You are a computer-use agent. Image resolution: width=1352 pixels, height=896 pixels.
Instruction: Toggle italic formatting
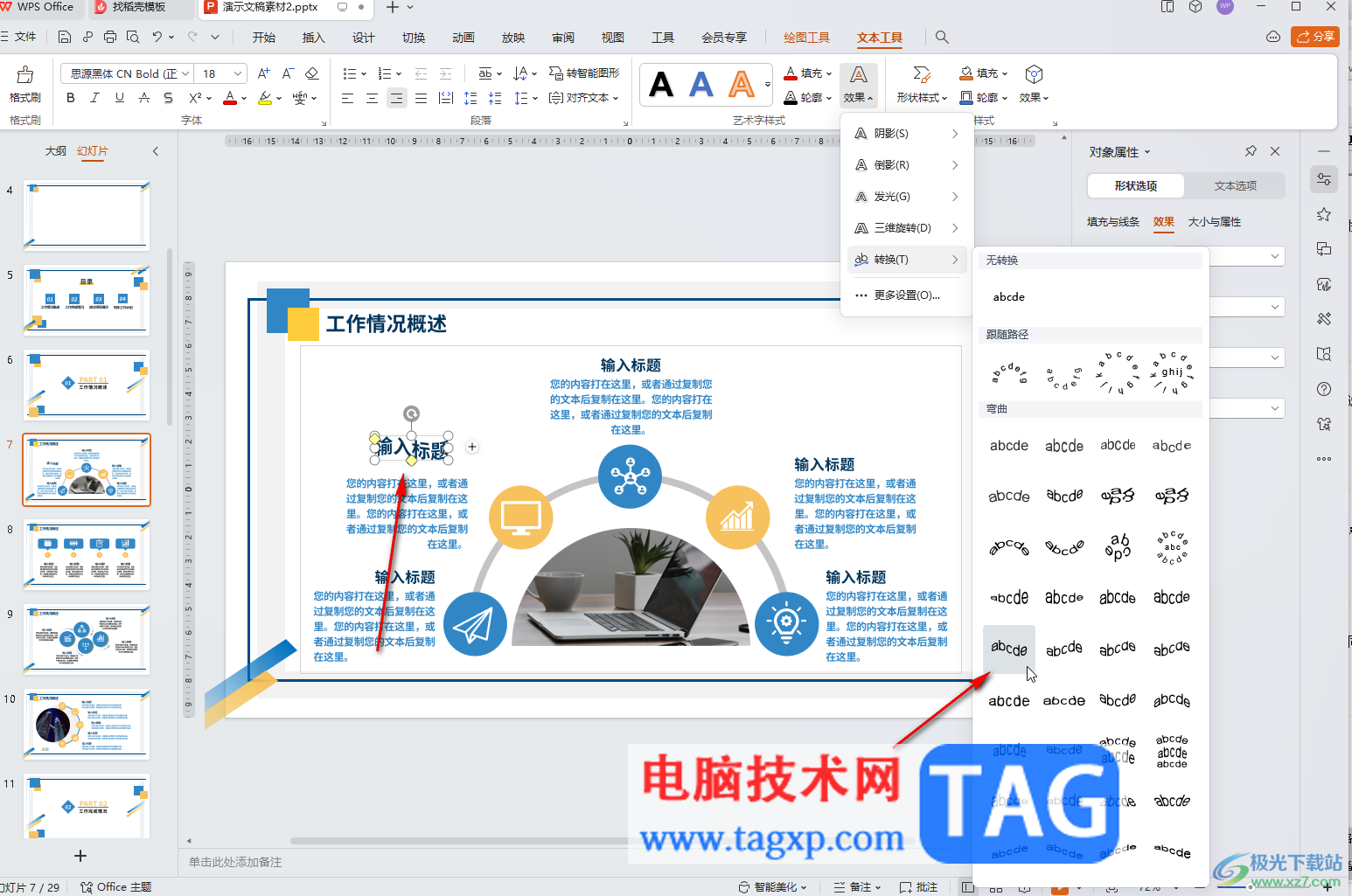95,98
